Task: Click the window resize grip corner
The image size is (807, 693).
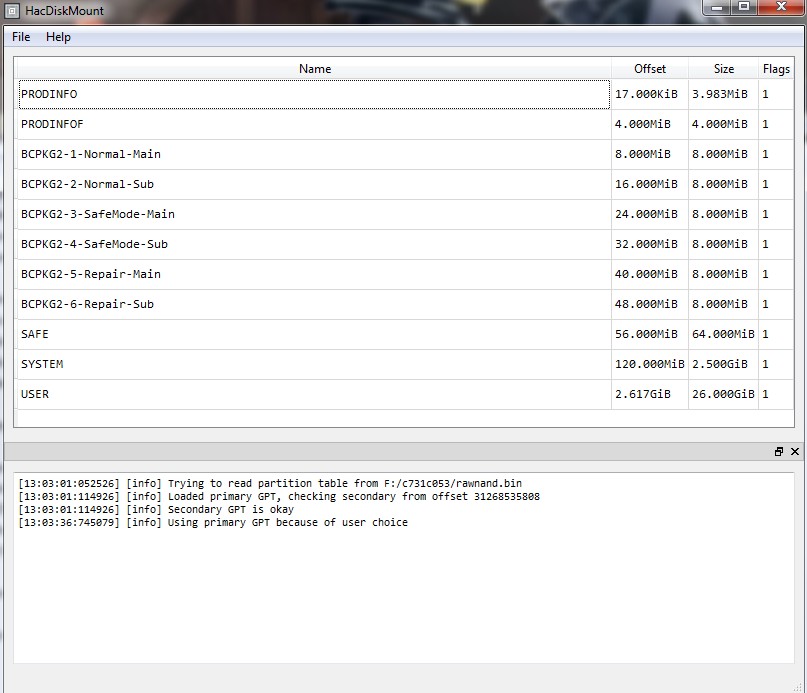Action: pos(798,687)
